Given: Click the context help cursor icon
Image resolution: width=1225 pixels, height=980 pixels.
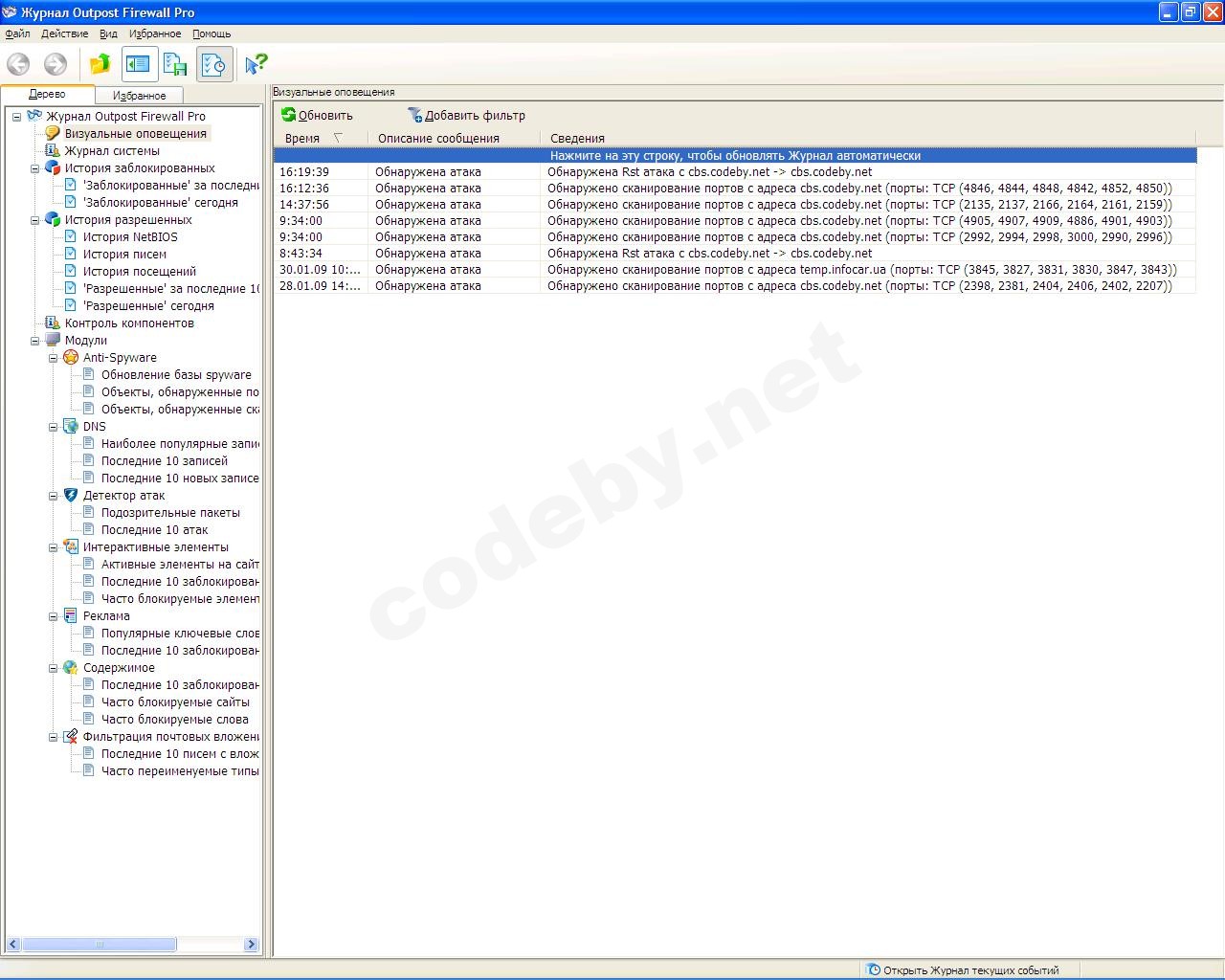Looking at the screenshot, I should [x=256, y=64].
